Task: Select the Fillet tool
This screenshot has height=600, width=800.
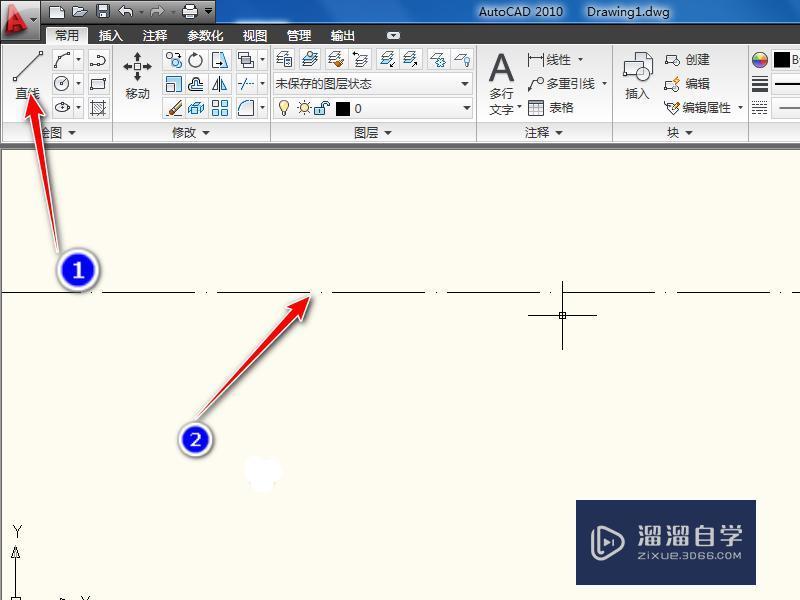Action: [x=246, y=108]
